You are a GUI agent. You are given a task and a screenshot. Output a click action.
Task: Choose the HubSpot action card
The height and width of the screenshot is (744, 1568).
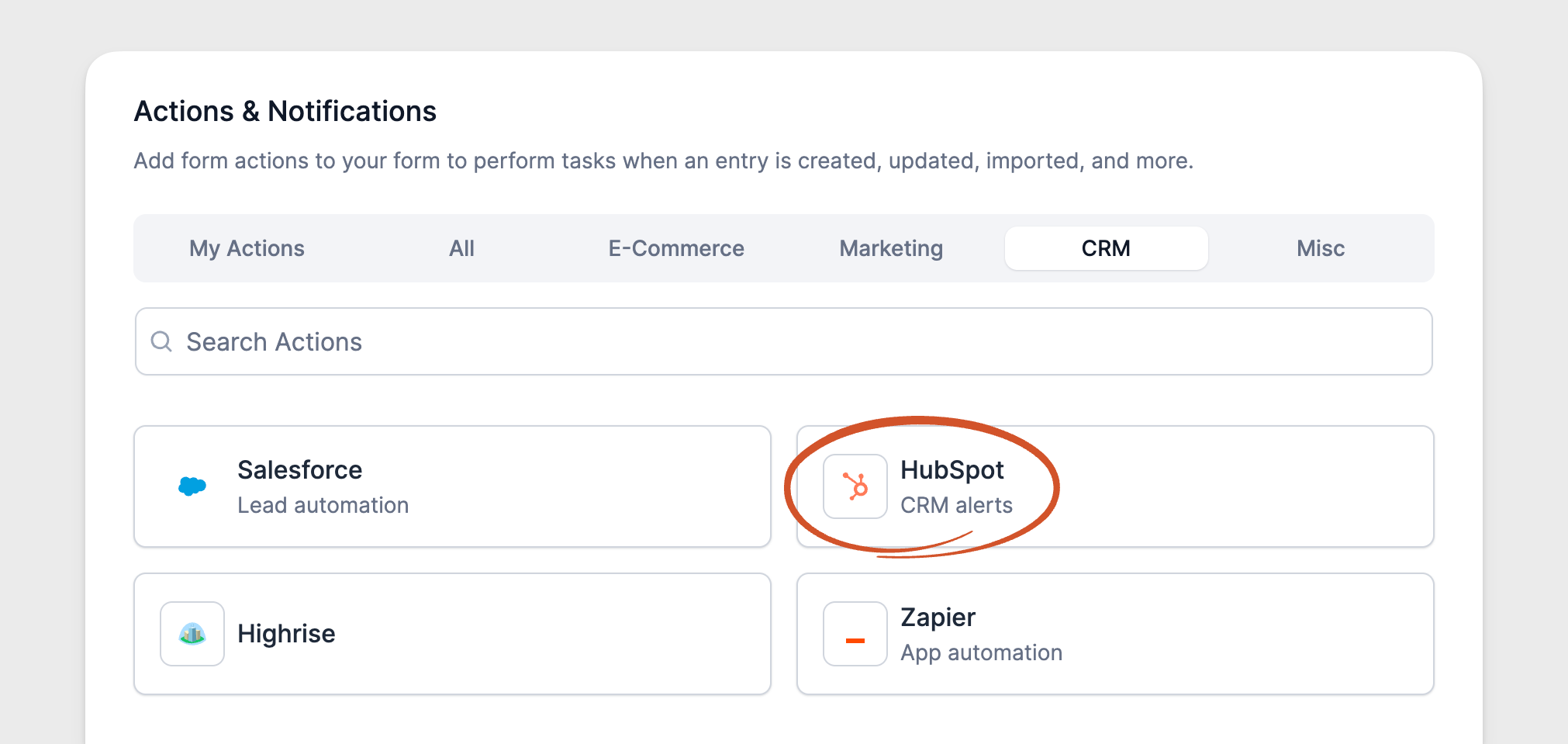tap(1115, 486)
